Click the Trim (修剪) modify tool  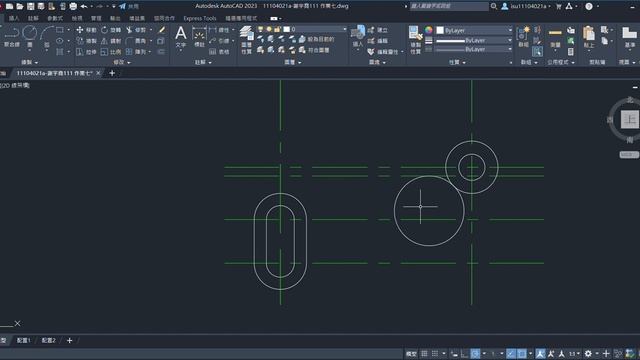click(x=136, y=30)
